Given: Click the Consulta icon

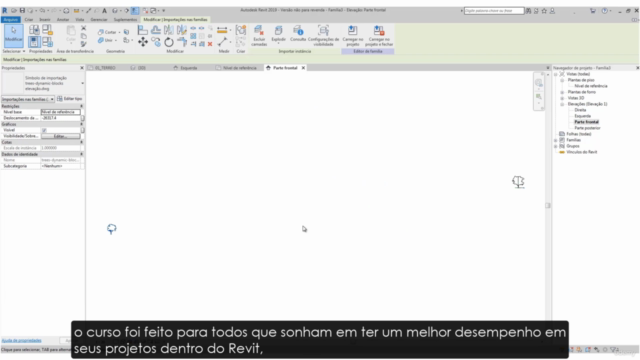Looking at the screenshot, I should pos(298,33).
